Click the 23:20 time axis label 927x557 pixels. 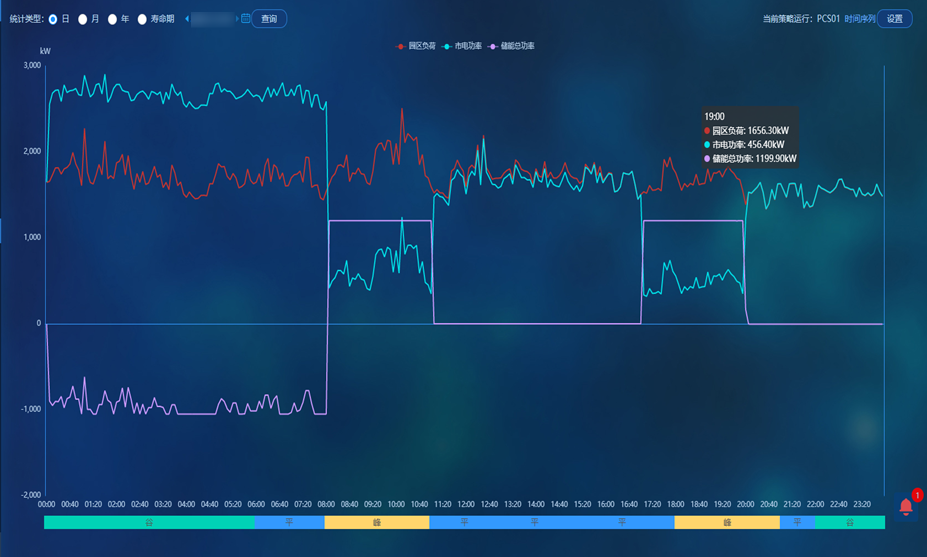[862, 504]
